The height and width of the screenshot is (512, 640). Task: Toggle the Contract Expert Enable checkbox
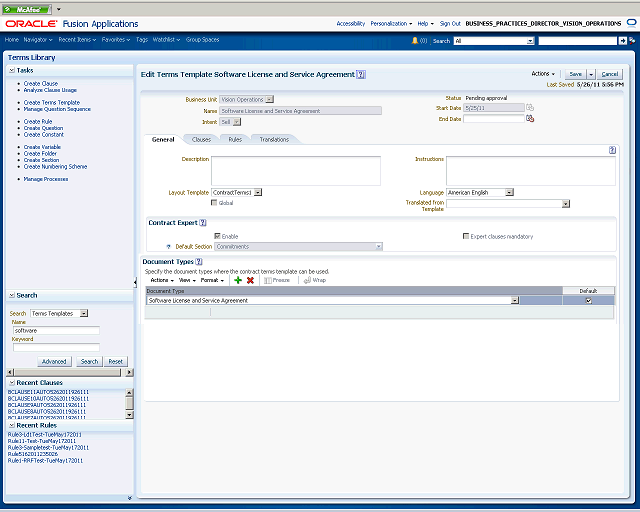pyautogui.click(x=217, y=236)
